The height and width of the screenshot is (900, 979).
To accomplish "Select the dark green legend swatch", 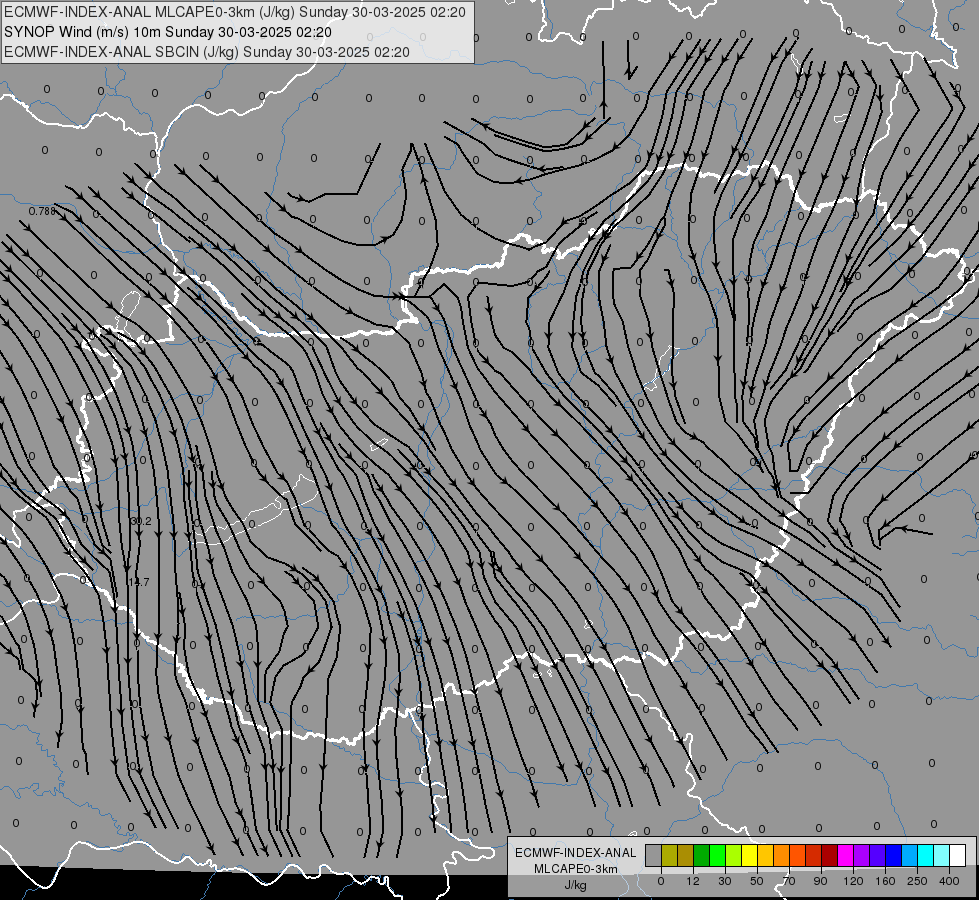I will click(702, 855).
